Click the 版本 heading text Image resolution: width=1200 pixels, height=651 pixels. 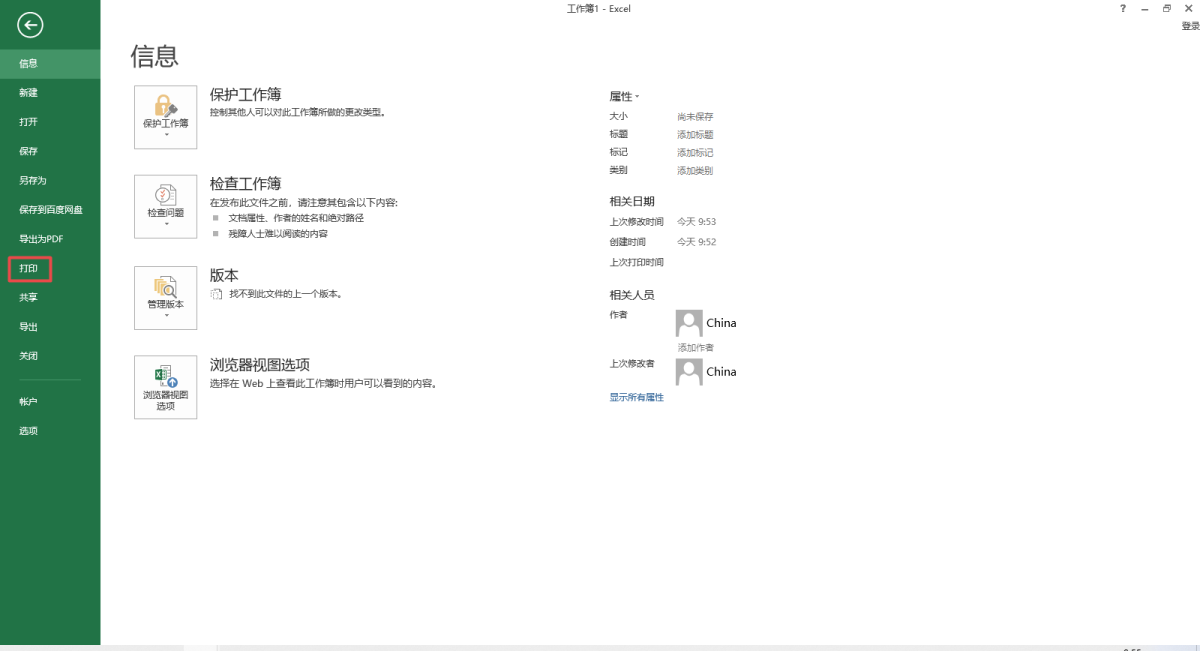224,275
